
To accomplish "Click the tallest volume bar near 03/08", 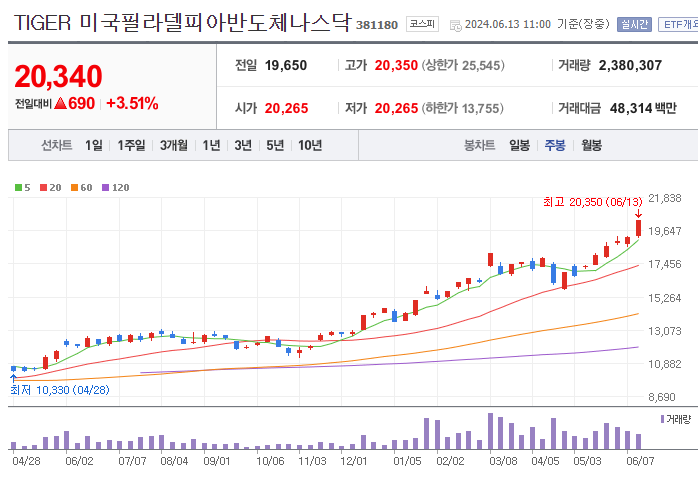I will pyautogui.click(x=491, y=431).
